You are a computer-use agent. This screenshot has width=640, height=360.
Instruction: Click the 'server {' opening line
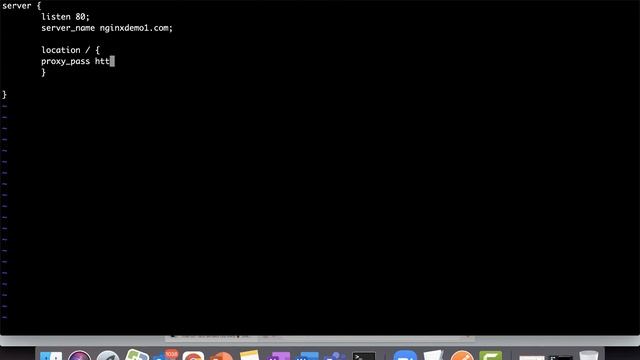point(22,6)
